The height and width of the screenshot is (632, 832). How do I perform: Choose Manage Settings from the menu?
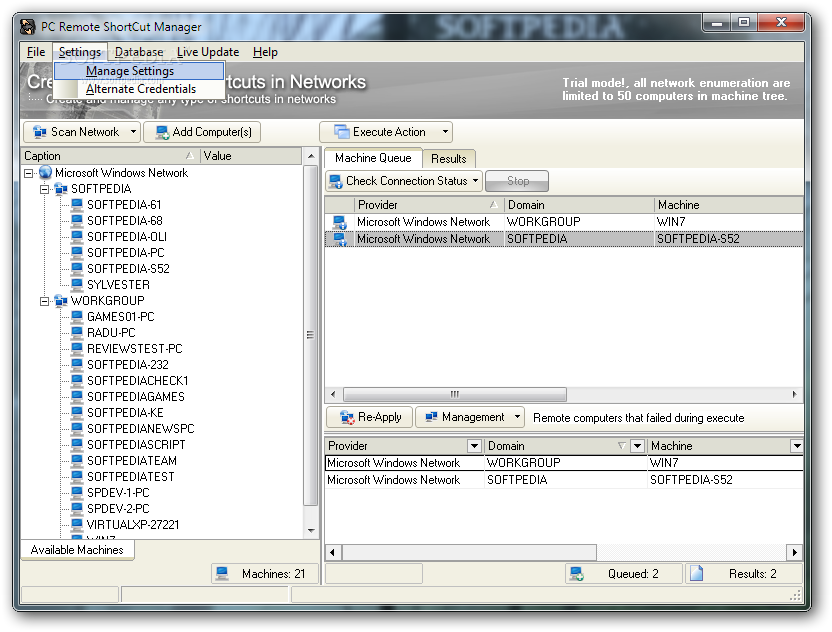pyautogui.click(x=139, y=71)
